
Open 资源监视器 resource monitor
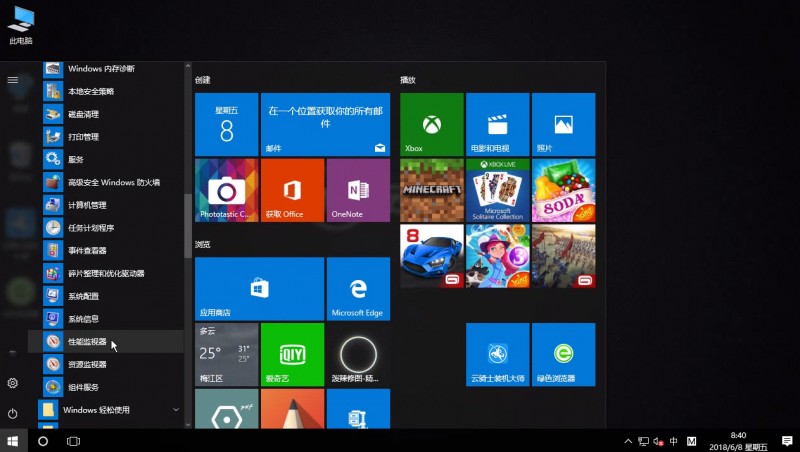pos(106,364)
